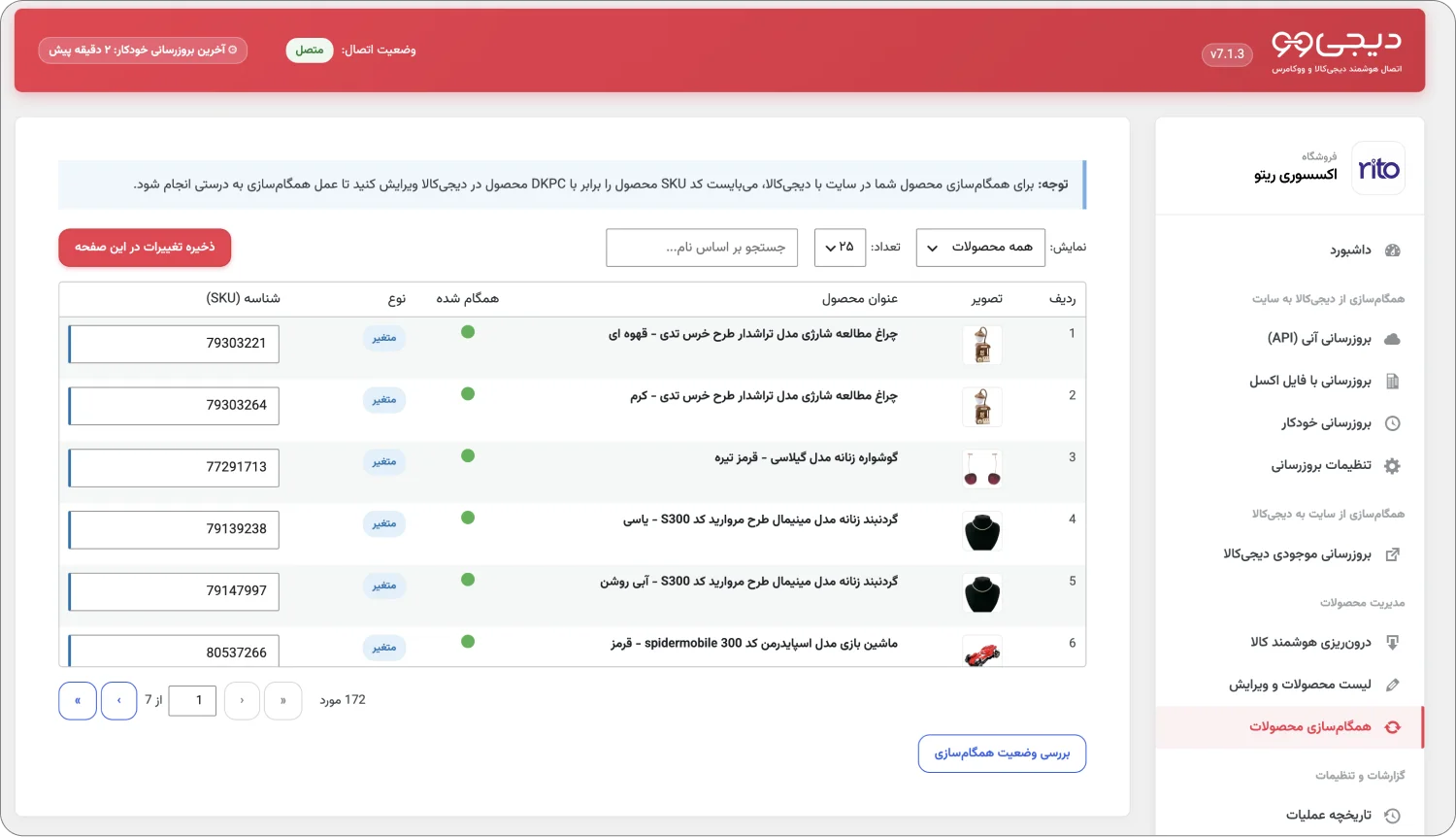Click the red save changes button
1456x837 pixels.
click(145, 248)
